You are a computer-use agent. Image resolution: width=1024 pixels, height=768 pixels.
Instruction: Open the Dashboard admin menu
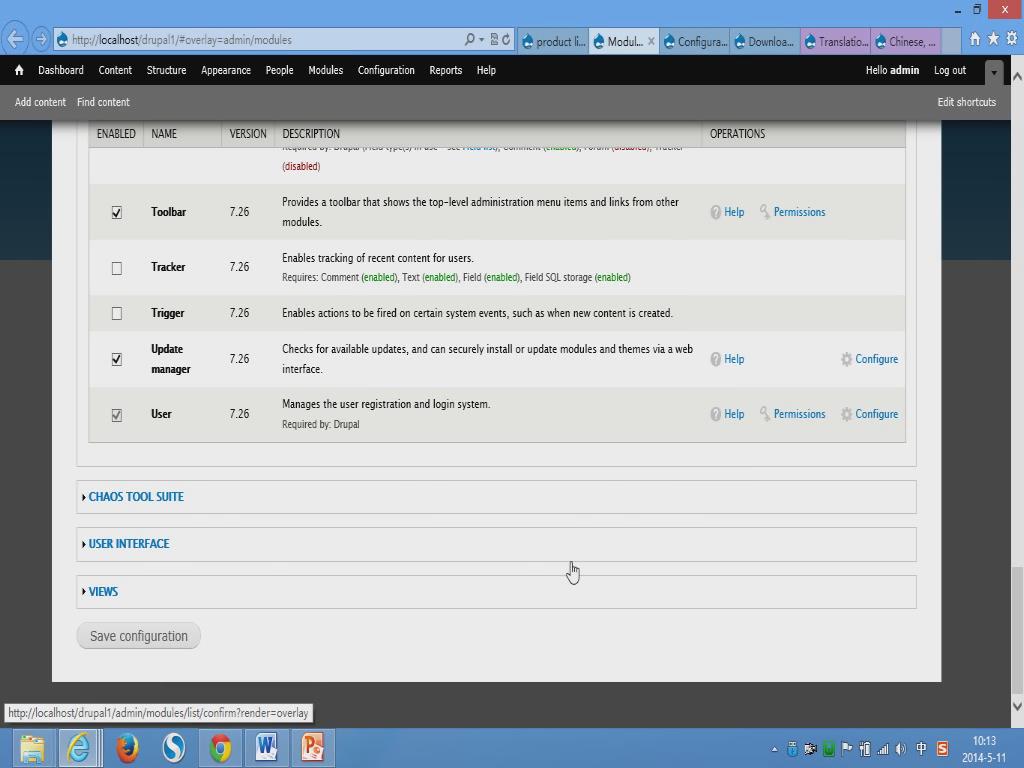click(61, 70)
